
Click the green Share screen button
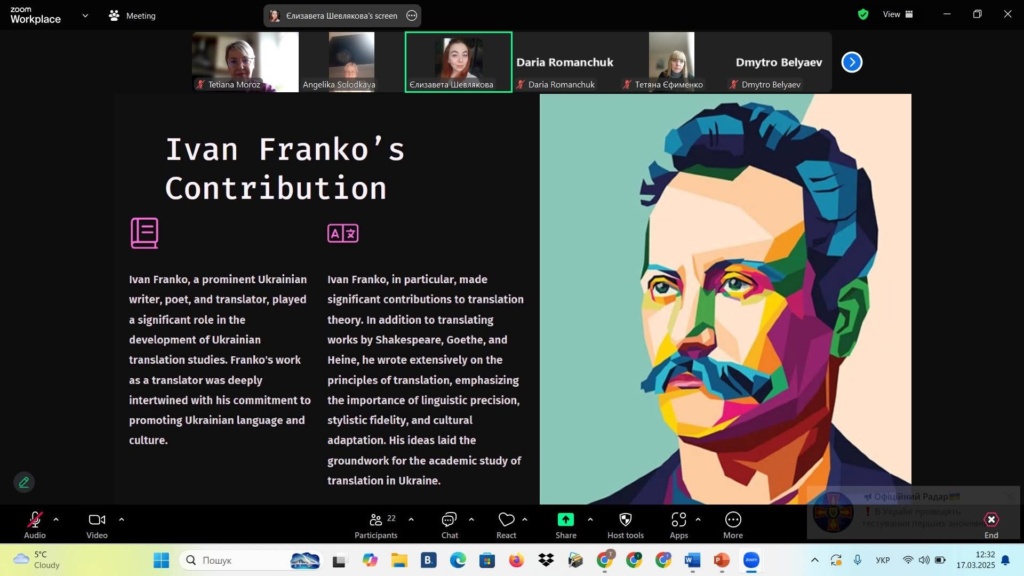(x=566, y=525)
